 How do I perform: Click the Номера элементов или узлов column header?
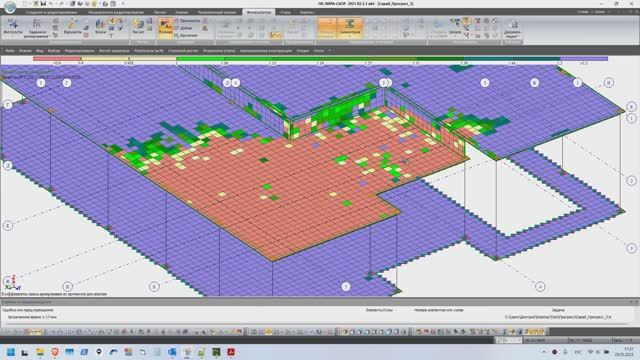tap(439, 310)
